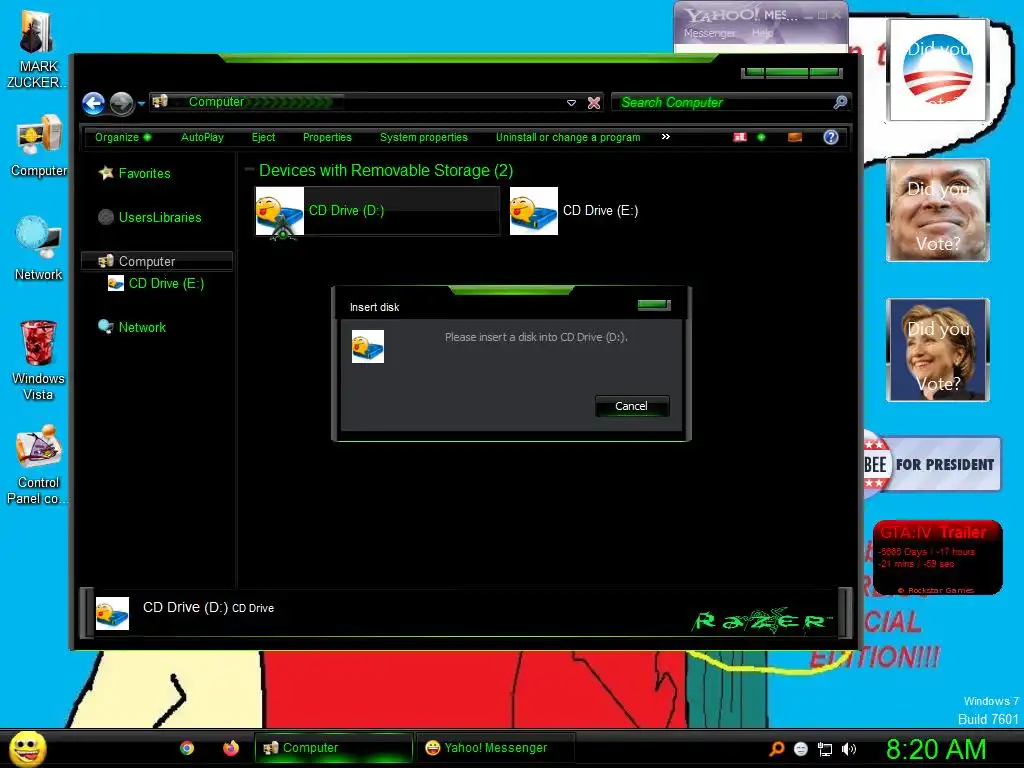Open the Windows Vista recycle bin icon
Viewport: 1024px width, 768px height.
38,360
